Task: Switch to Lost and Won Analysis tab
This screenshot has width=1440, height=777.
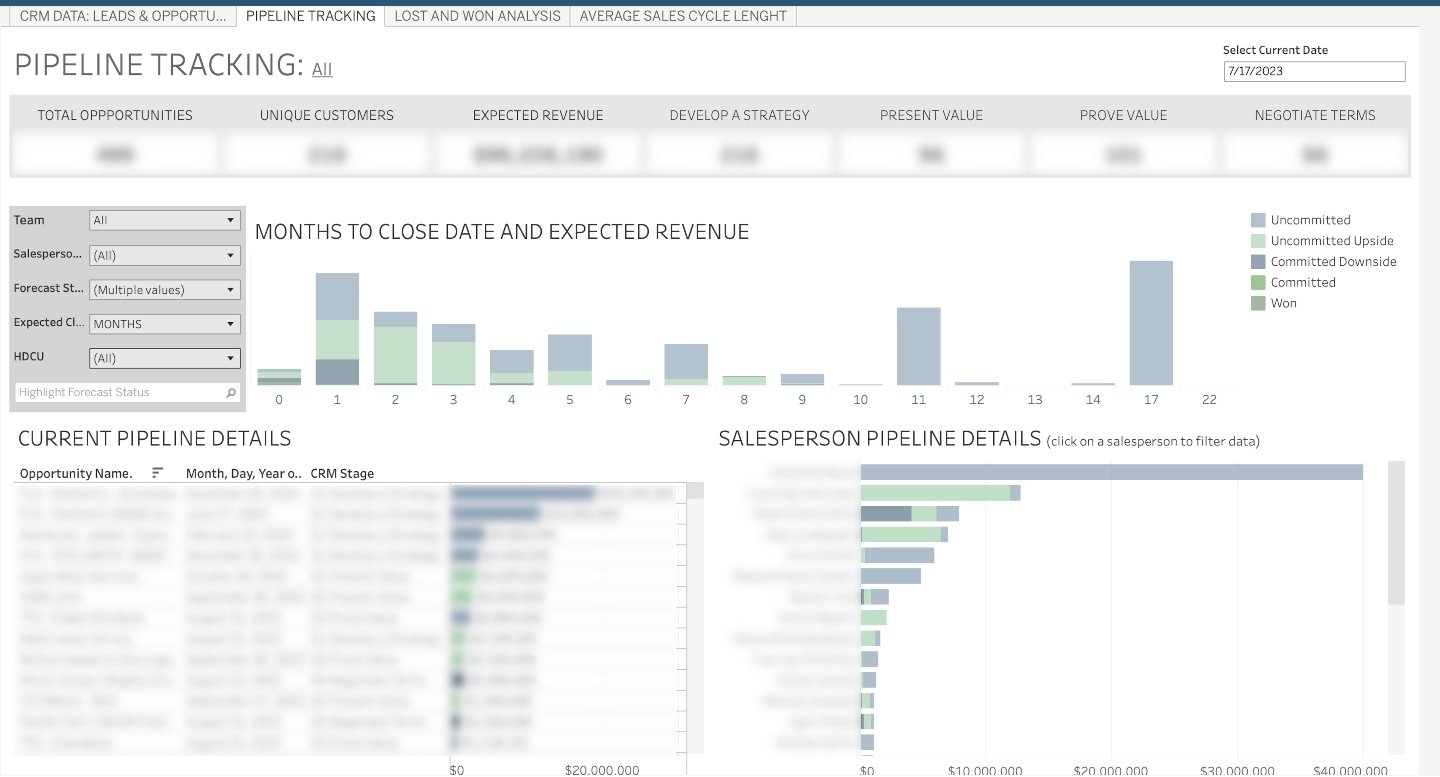Action: pyautogui.click(x=477, y=16)
